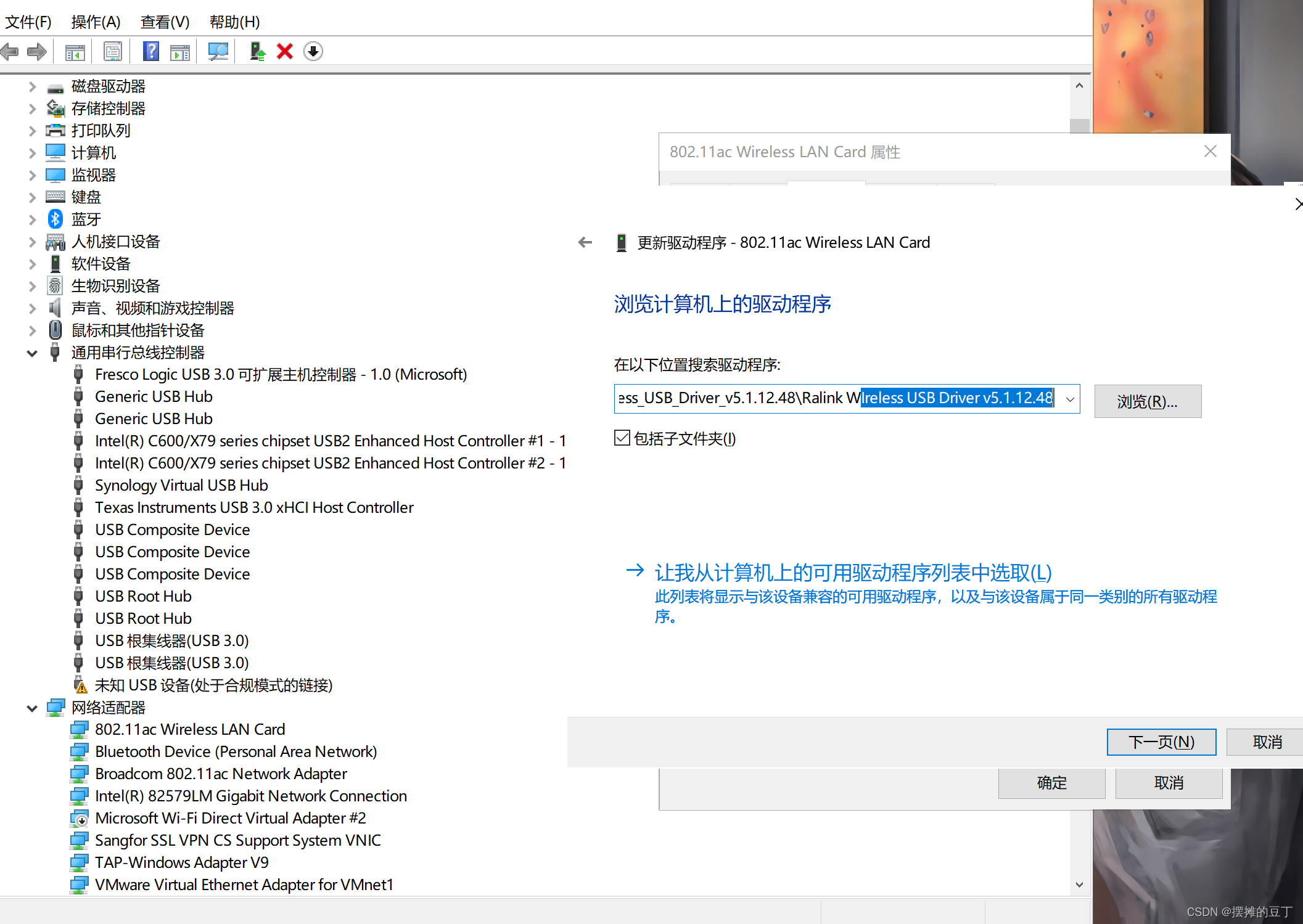Open the driver path dropdown arrow
The image size is (1303, 924).
[x=1070, y=399]
